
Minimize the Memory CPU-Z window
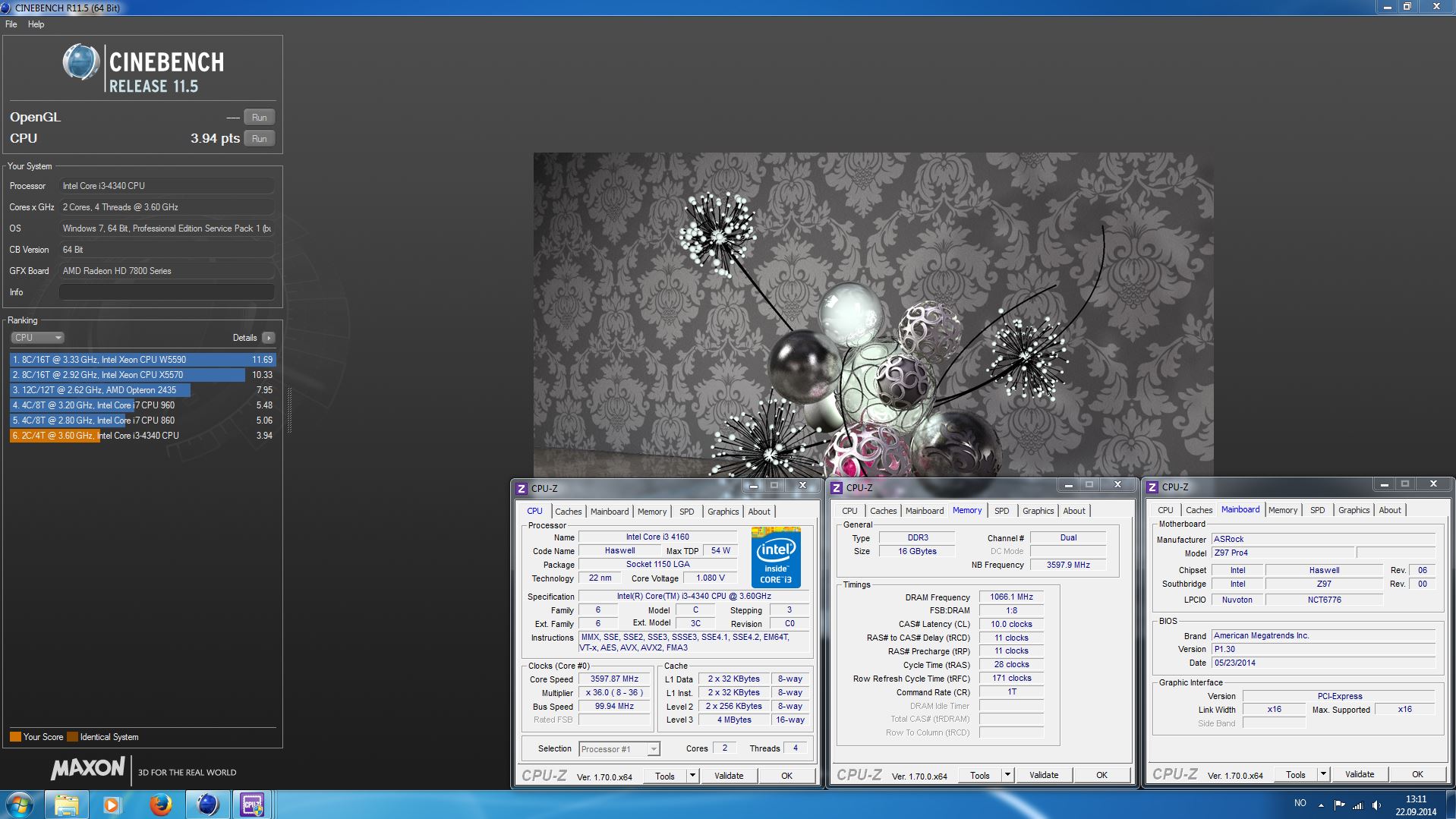point(1067,485)
